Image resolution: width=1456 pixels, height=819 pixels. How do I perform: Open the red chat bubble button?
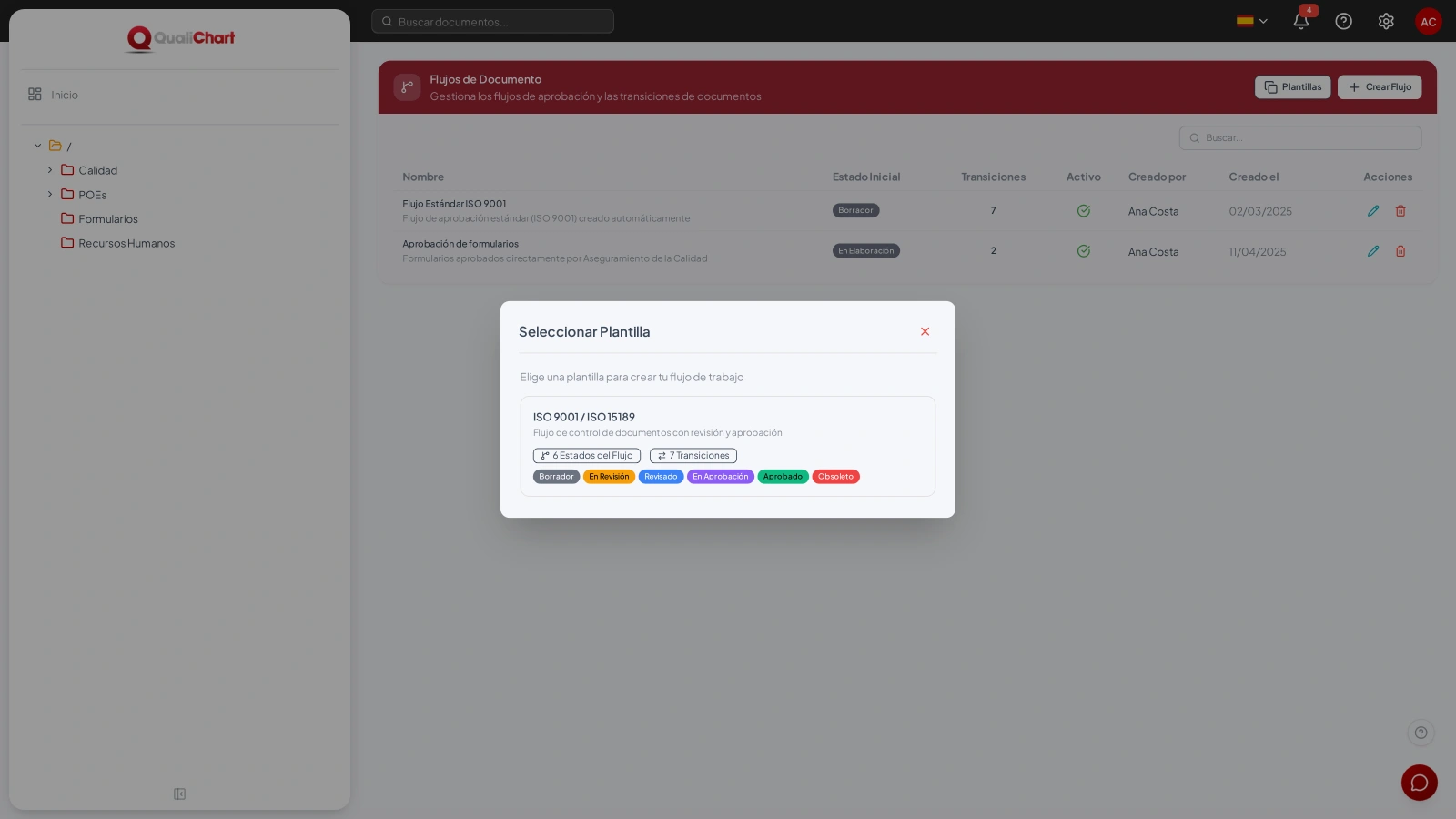[x=1420, y=783]
